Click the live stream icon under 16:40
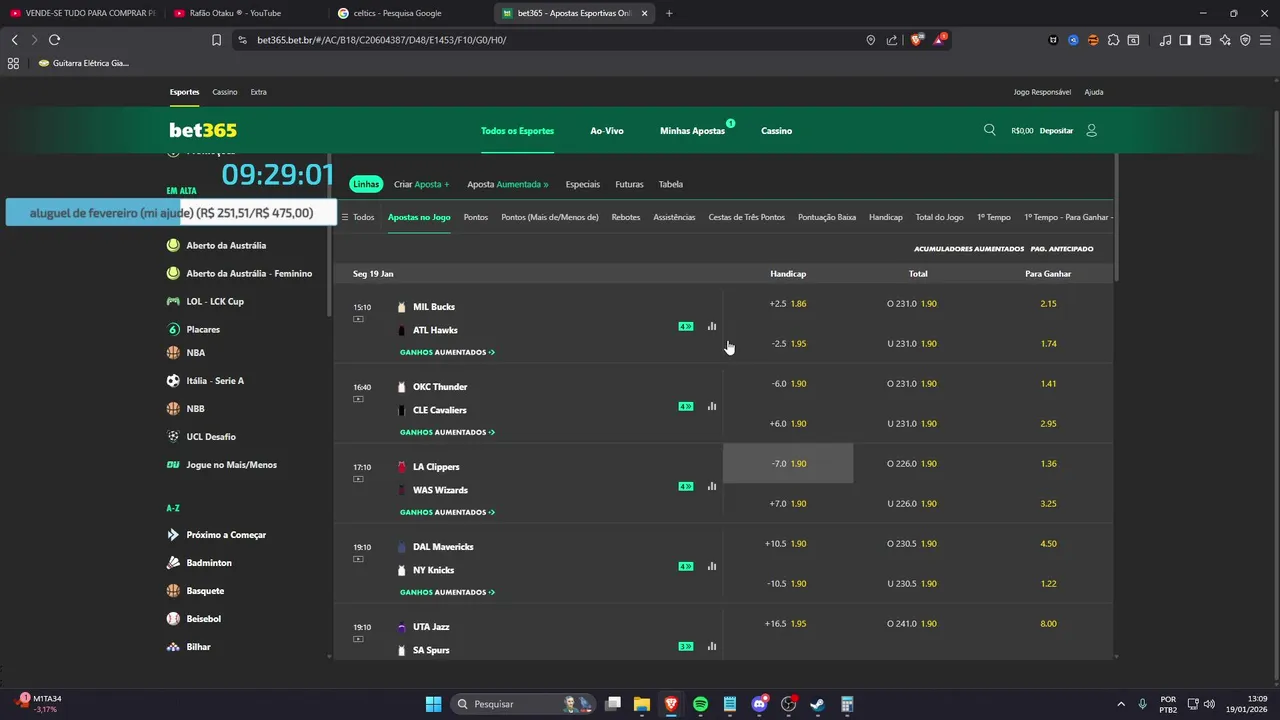The width and height of the screenshot is (1280, 720). pos(358,399)
